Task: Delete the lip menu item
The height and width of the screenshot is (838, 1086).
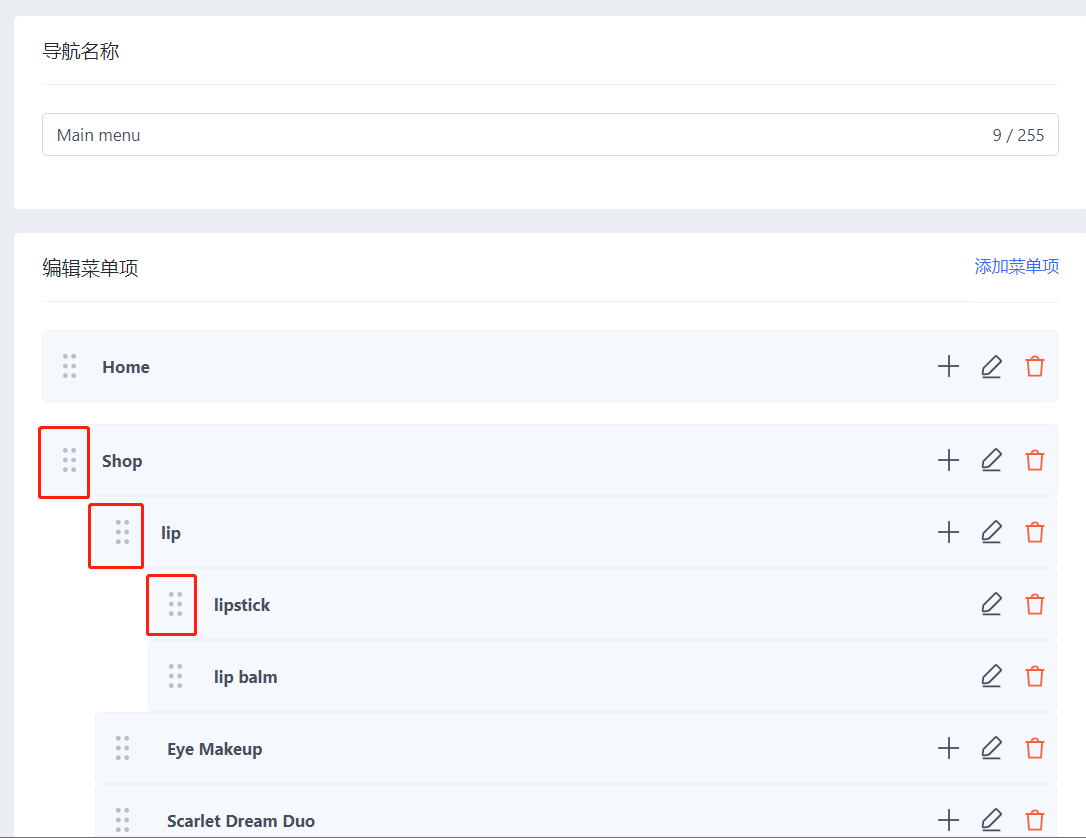Action: [1035, 533]
